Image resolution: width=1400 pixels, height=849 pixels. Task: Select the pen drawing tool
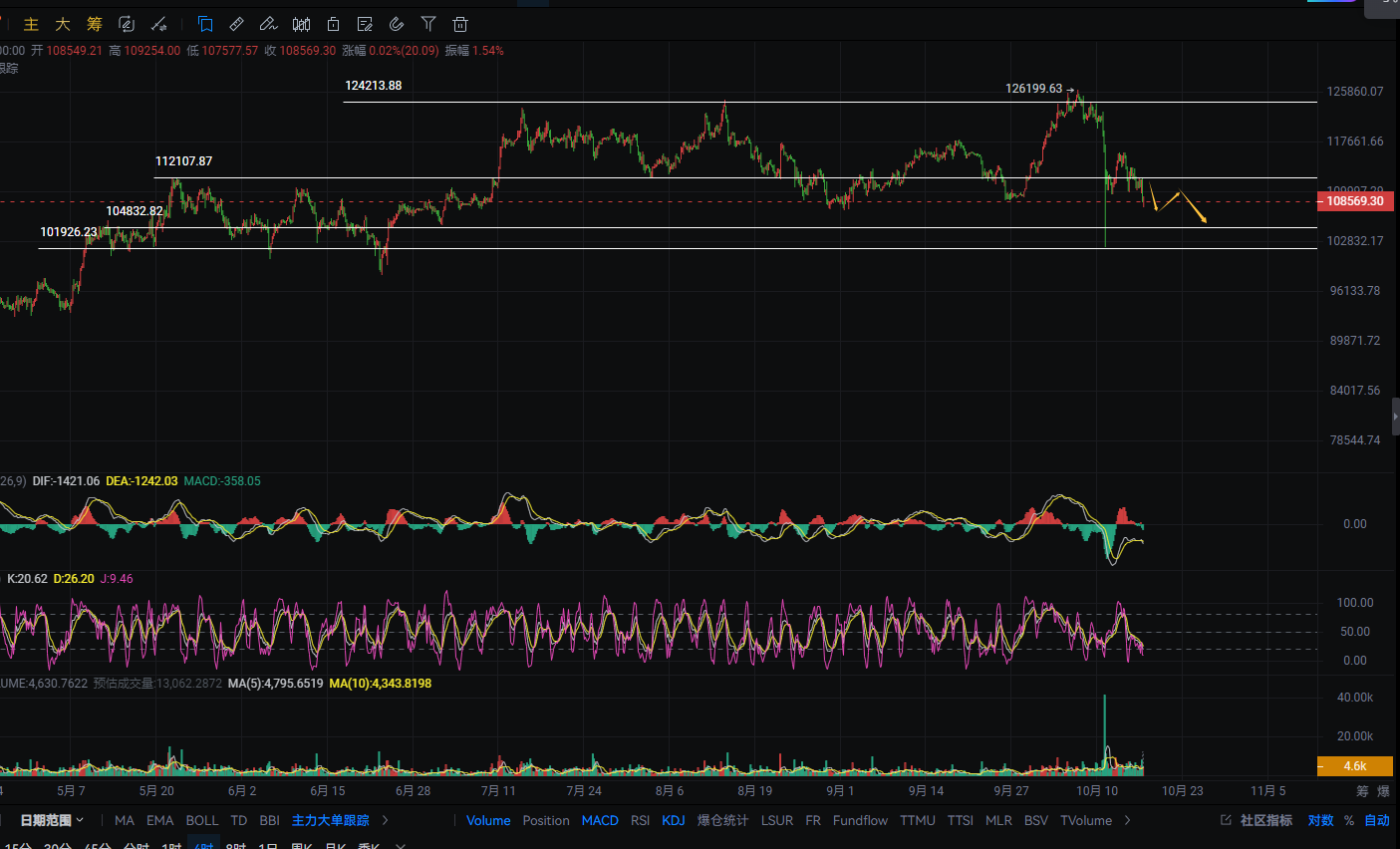tap(268, 24)
